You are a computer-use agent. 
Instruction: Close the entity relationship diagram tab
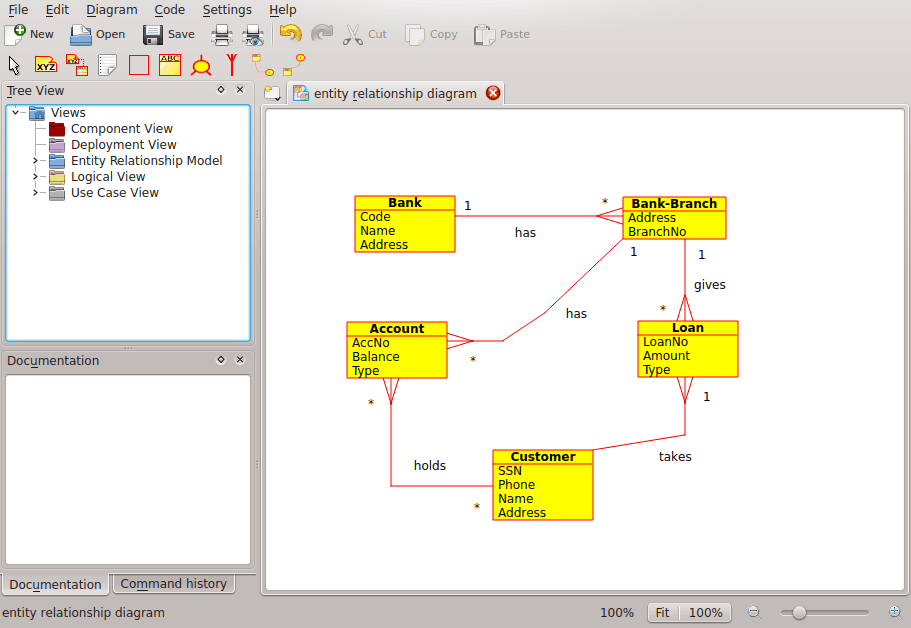coord(493,93)
